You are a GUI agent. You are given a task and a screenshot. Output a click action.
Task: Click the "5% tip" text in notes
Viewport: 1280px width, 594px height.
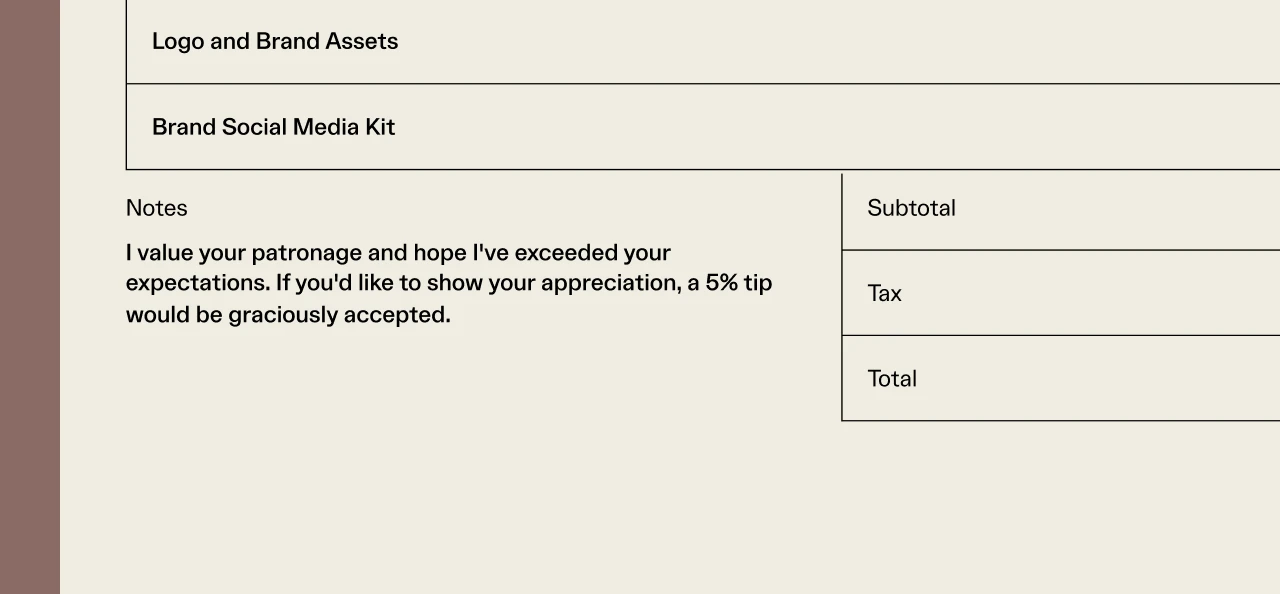(738, 283)
